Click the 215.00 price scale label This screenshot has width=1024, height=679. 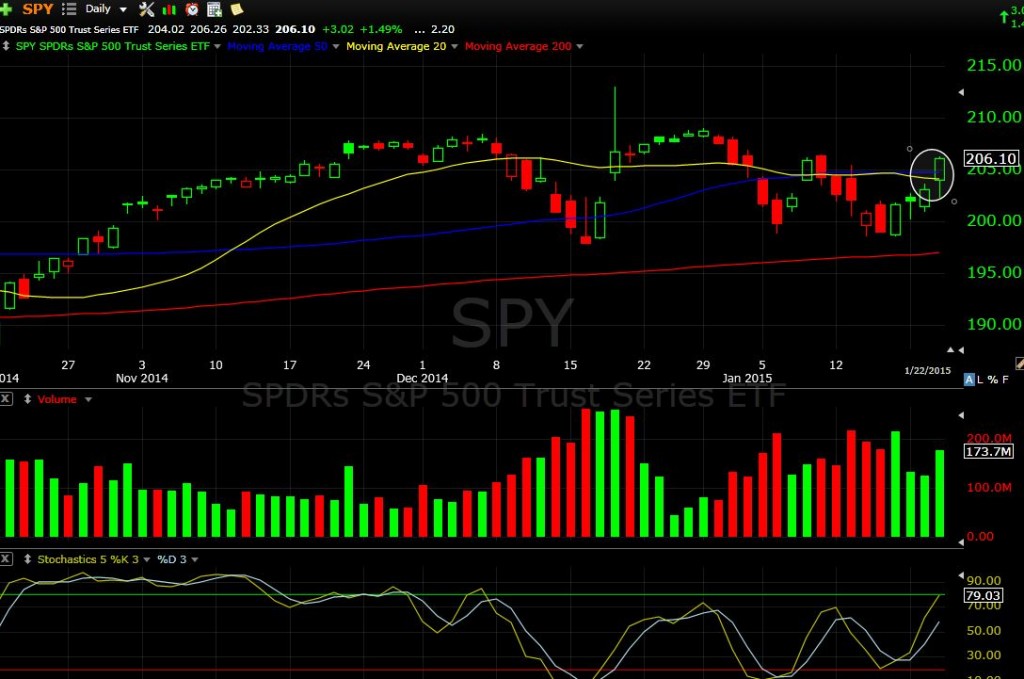994,65
